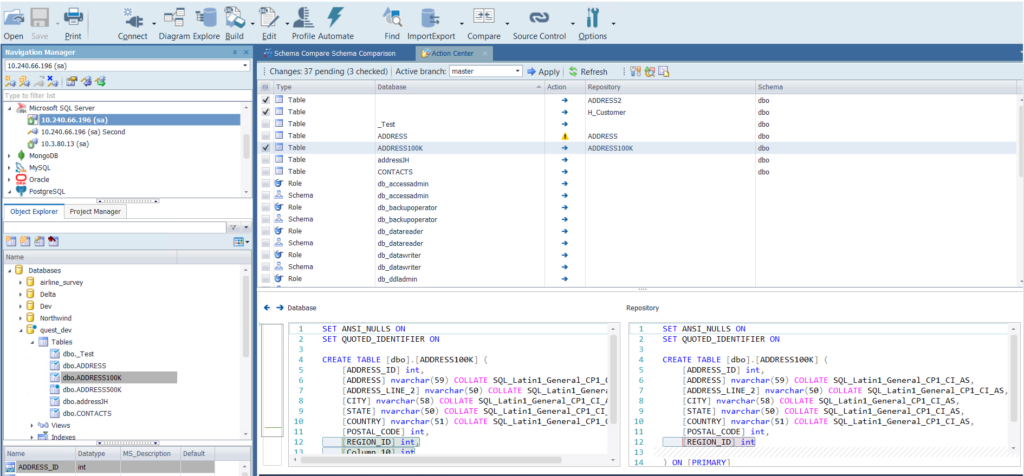Viewport: 1024px width, 476px height.
Task: Switch to the Project Manager tab
Action: click(95, 212)
